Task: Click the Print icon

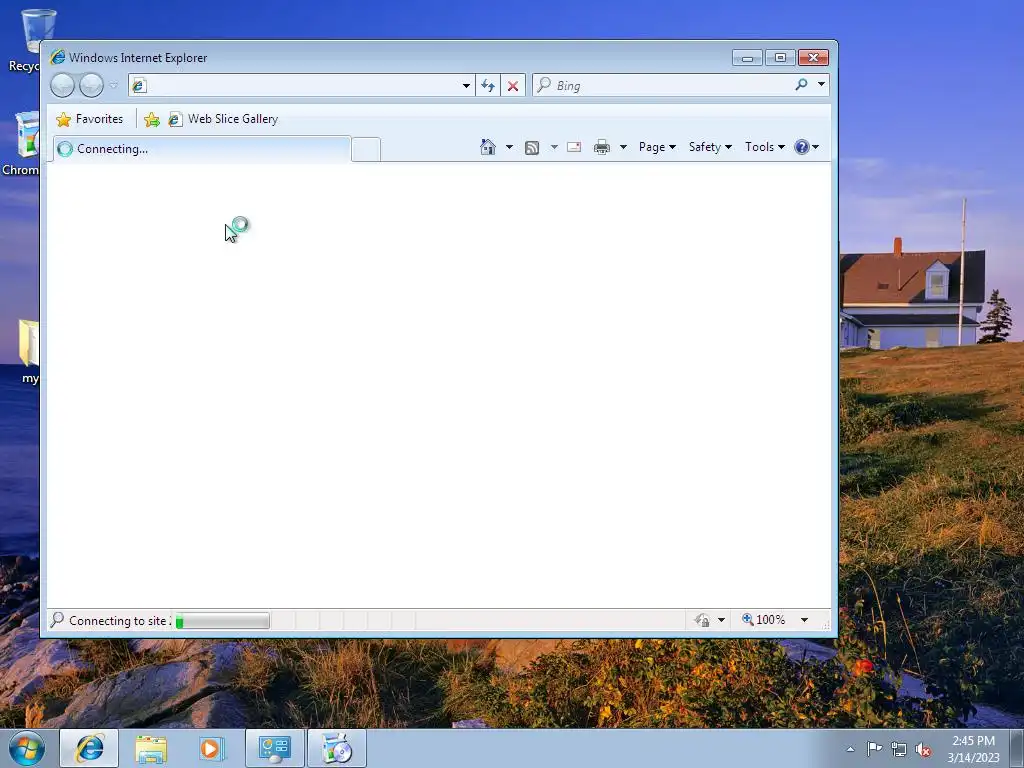Action: (x=601, y=147)
